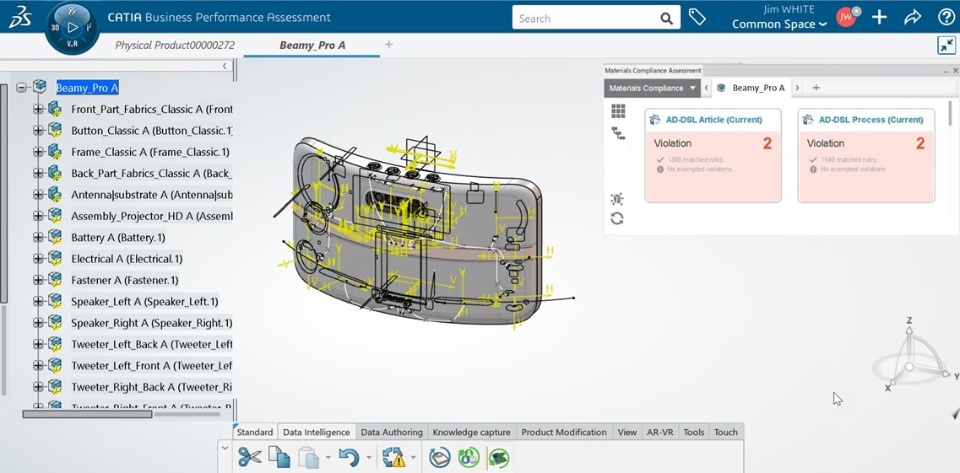Switch to the AR-VR tab
Viewport: 960px width, 473px height.
(660, 432)
